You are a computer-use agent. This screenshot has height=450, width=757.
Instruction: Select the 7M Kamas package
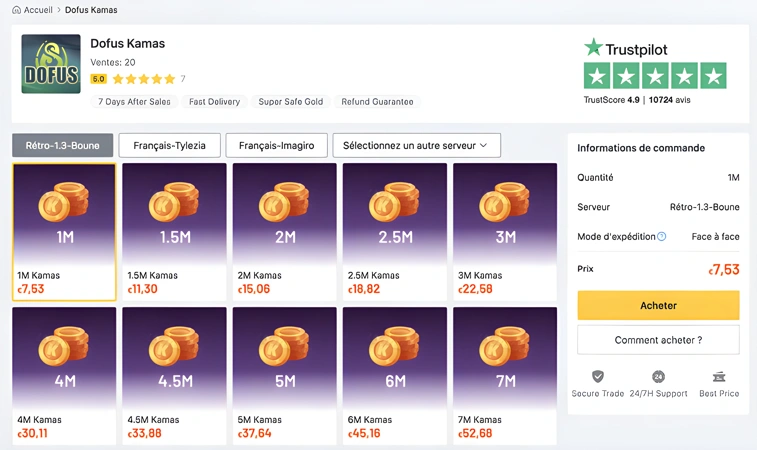click(504, 376)
